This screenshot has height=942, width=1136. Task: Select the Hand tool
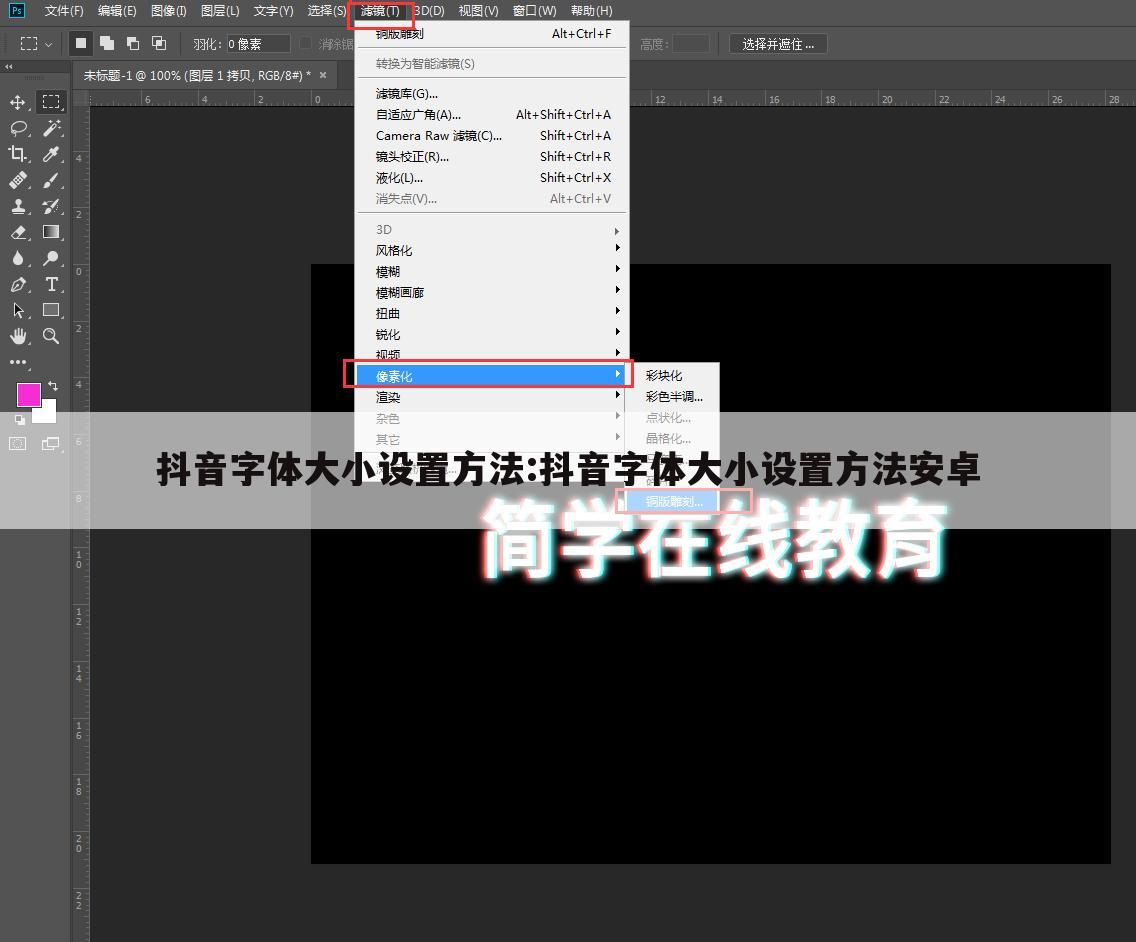pyautogui.click(x=18, y=336)
